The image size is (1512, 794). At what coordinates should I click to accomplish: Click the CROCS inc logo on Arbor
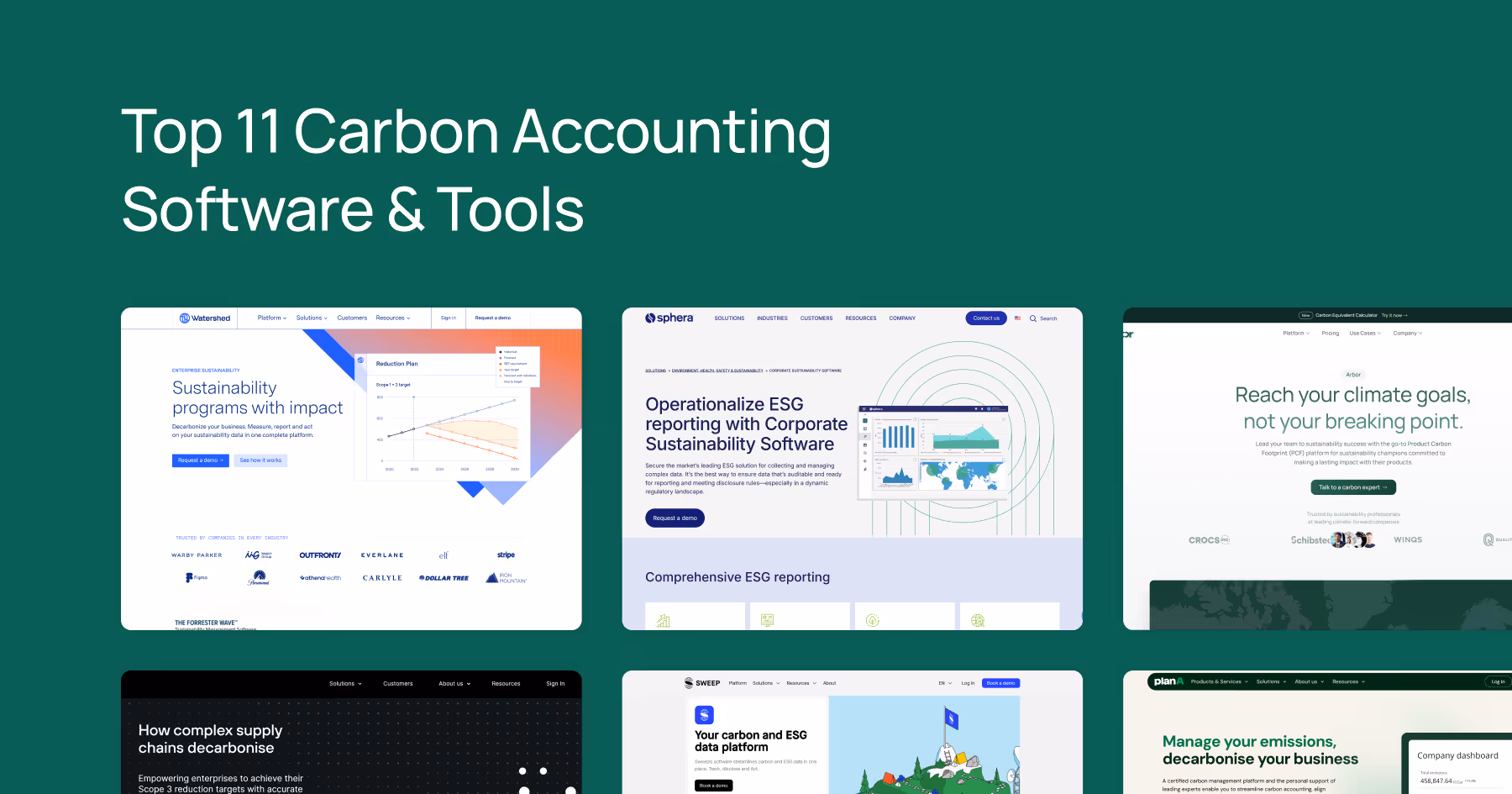pyautogui.click(x=1209, y=540)
